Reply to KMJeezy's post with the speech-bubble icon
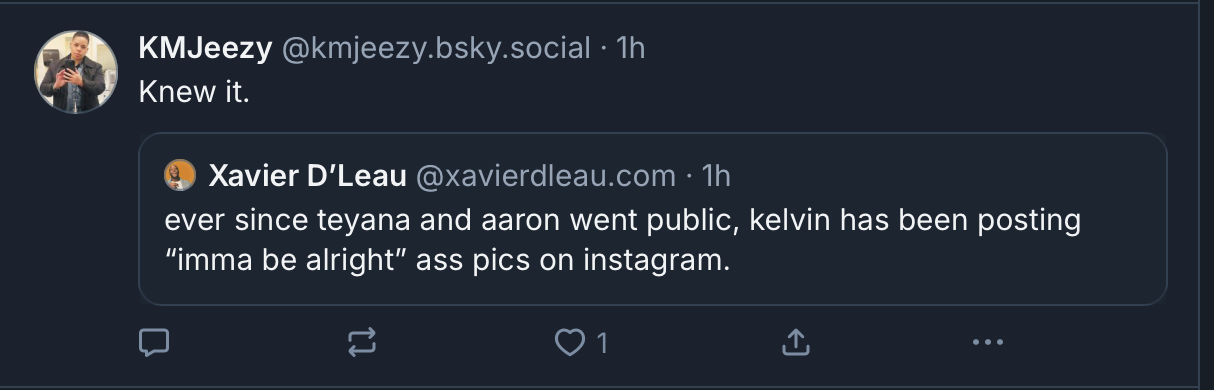The height and width of the screenshot is (390, 1214). click(x=153, y=344)
